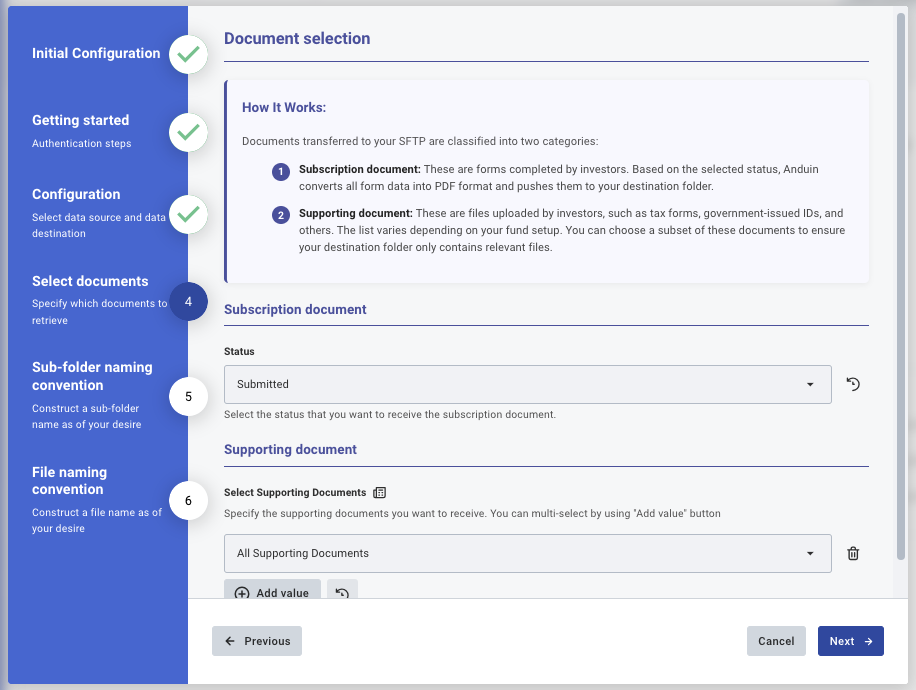Click the Add value button
Image resolution: width=916 pixels, height=690 pixels.
pos(272,590)
